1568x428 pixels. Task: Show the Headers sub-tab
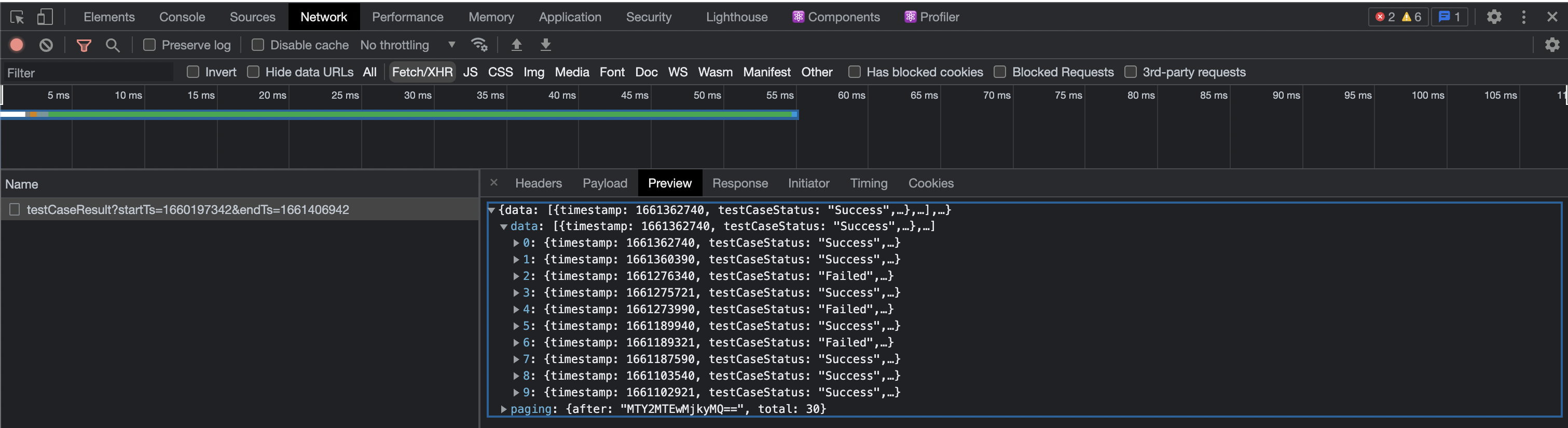click(x=538, y=183)
